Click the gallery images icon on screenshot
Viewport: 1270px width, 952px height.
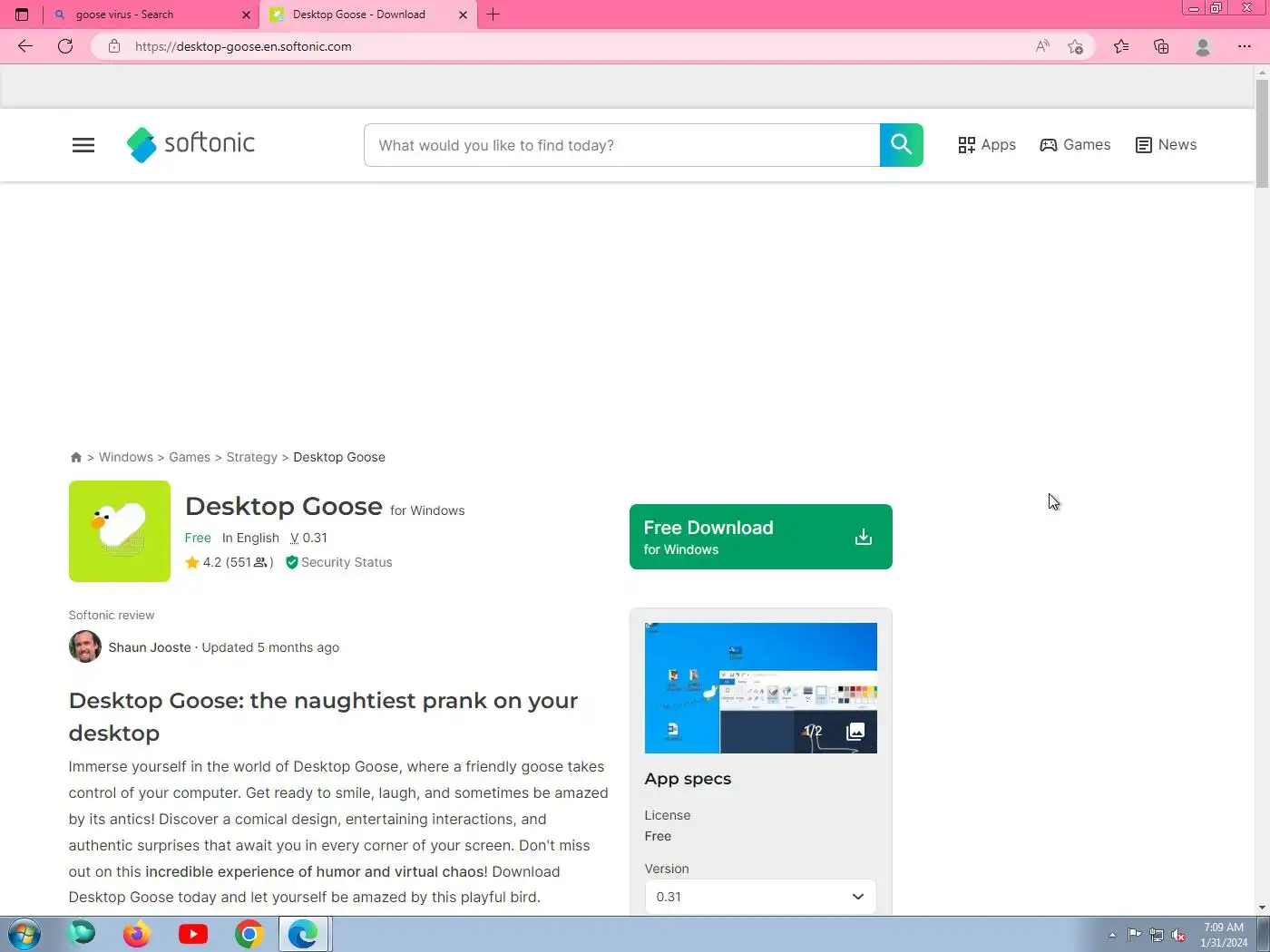[x=855, y=731]
